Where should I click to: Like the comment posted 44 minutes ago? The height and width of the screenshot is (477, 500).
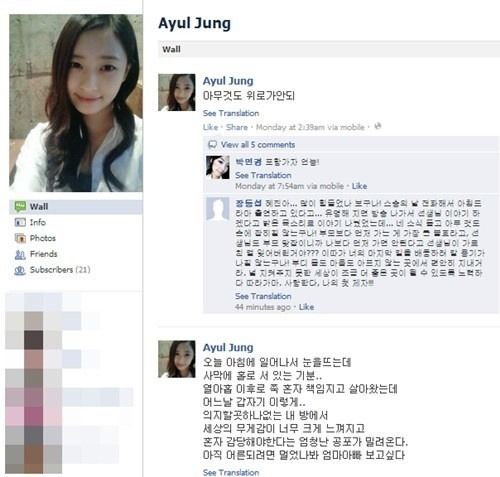306,307
